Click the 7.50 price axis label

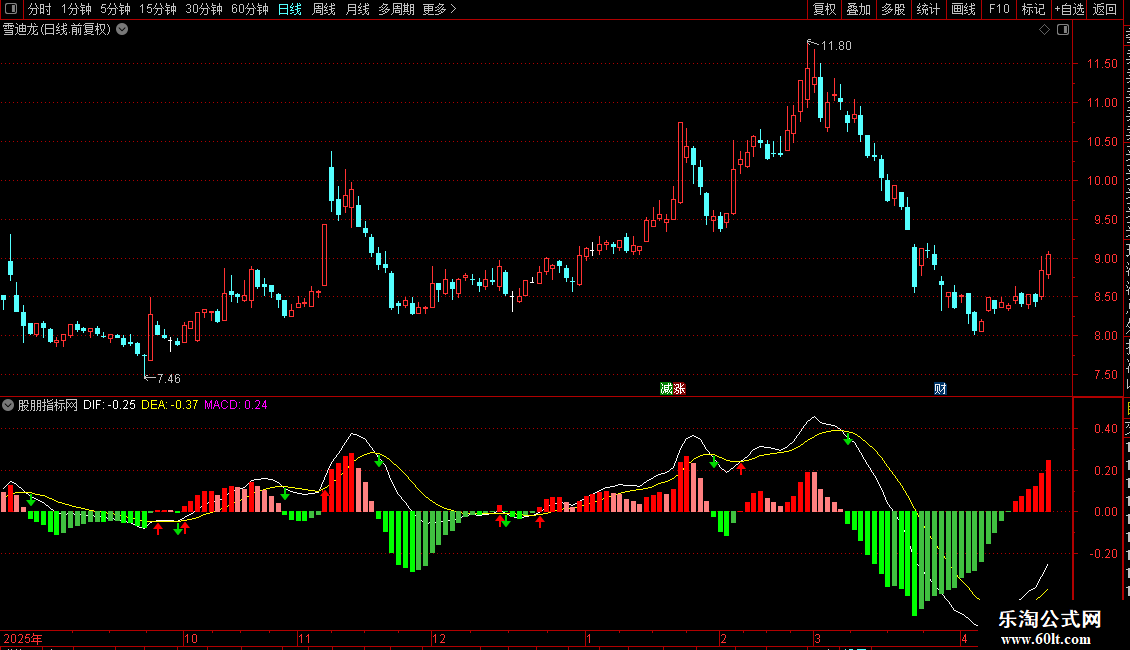pos(1105,375)
